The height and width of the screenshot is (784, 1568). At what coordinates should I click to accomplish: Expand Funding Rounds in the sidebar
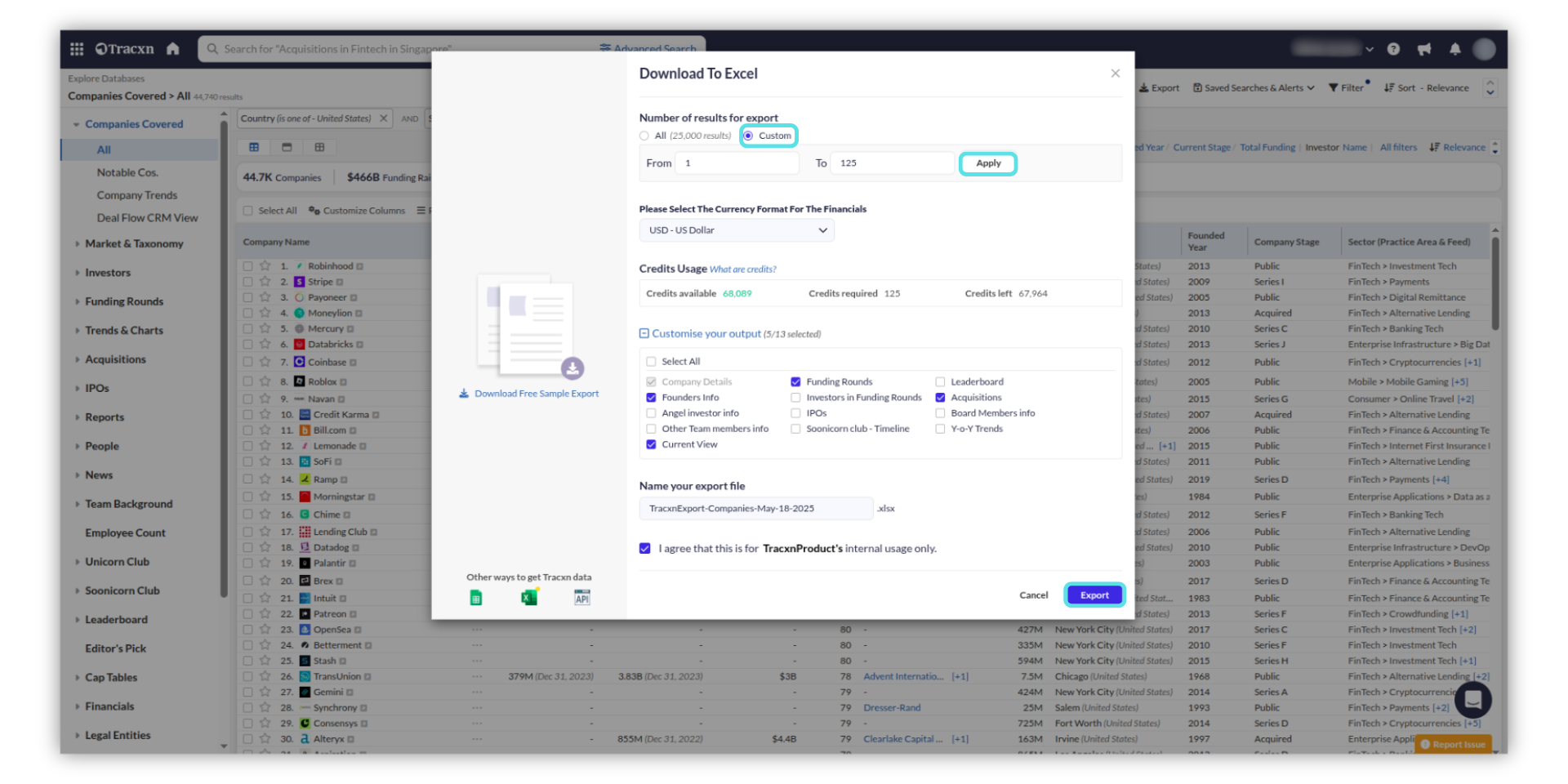124,301
